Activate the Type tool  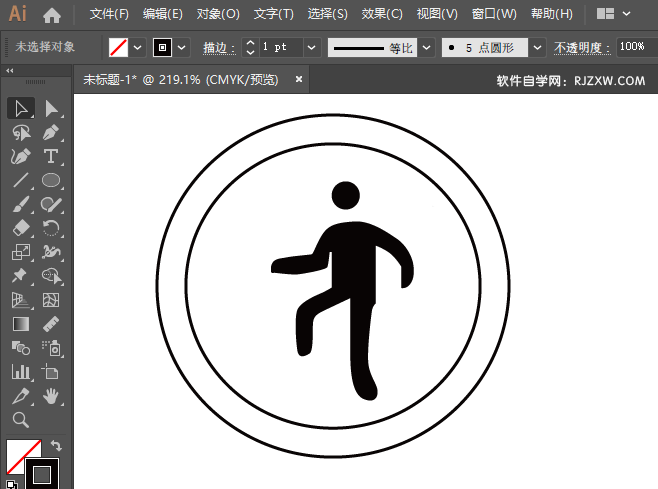51,157
